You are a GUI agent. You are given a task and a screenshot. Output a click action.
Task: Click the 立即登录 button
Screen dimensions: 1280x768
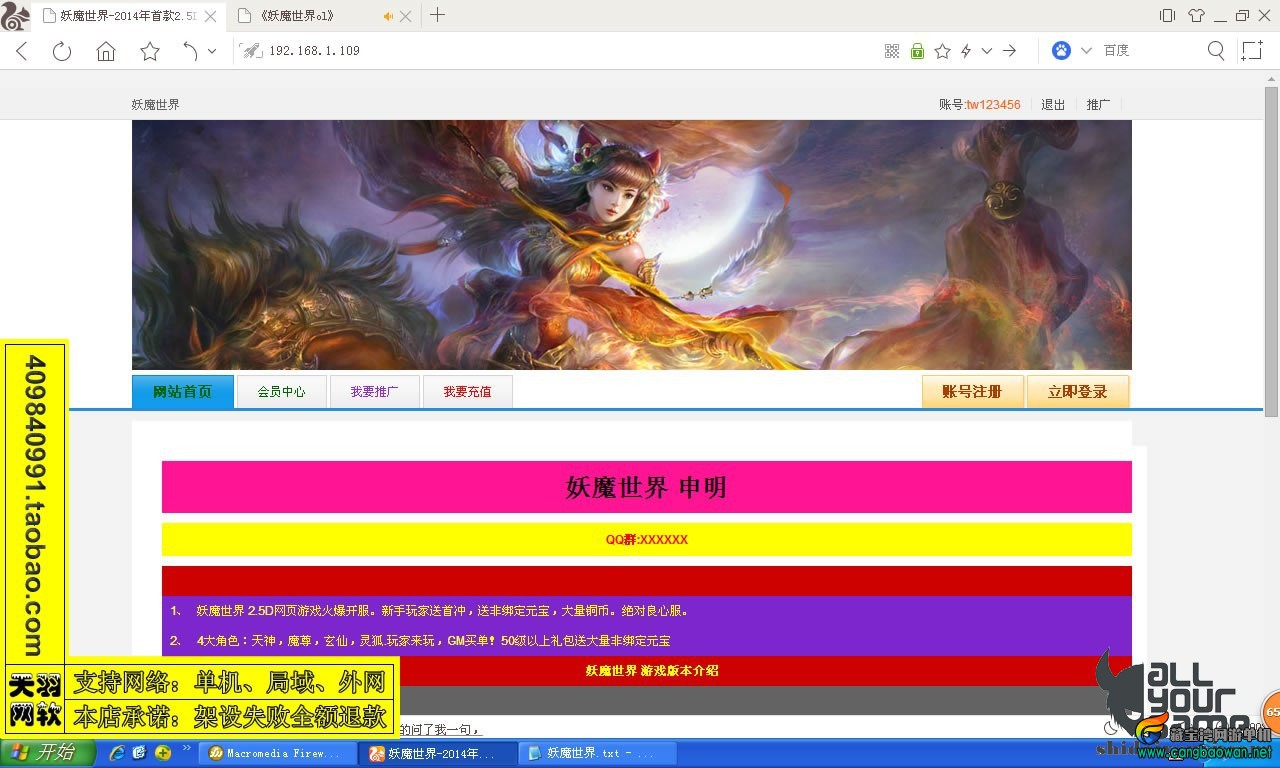click(x=1078, y=392)
